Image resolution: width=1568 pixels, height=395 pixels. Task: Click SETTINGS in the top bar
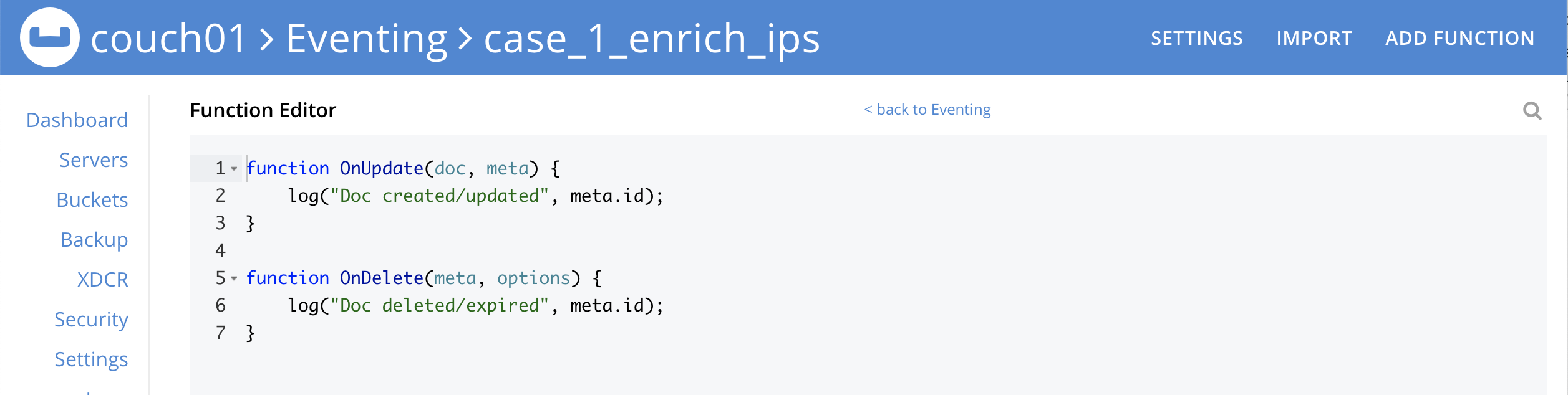(1196, 38)
